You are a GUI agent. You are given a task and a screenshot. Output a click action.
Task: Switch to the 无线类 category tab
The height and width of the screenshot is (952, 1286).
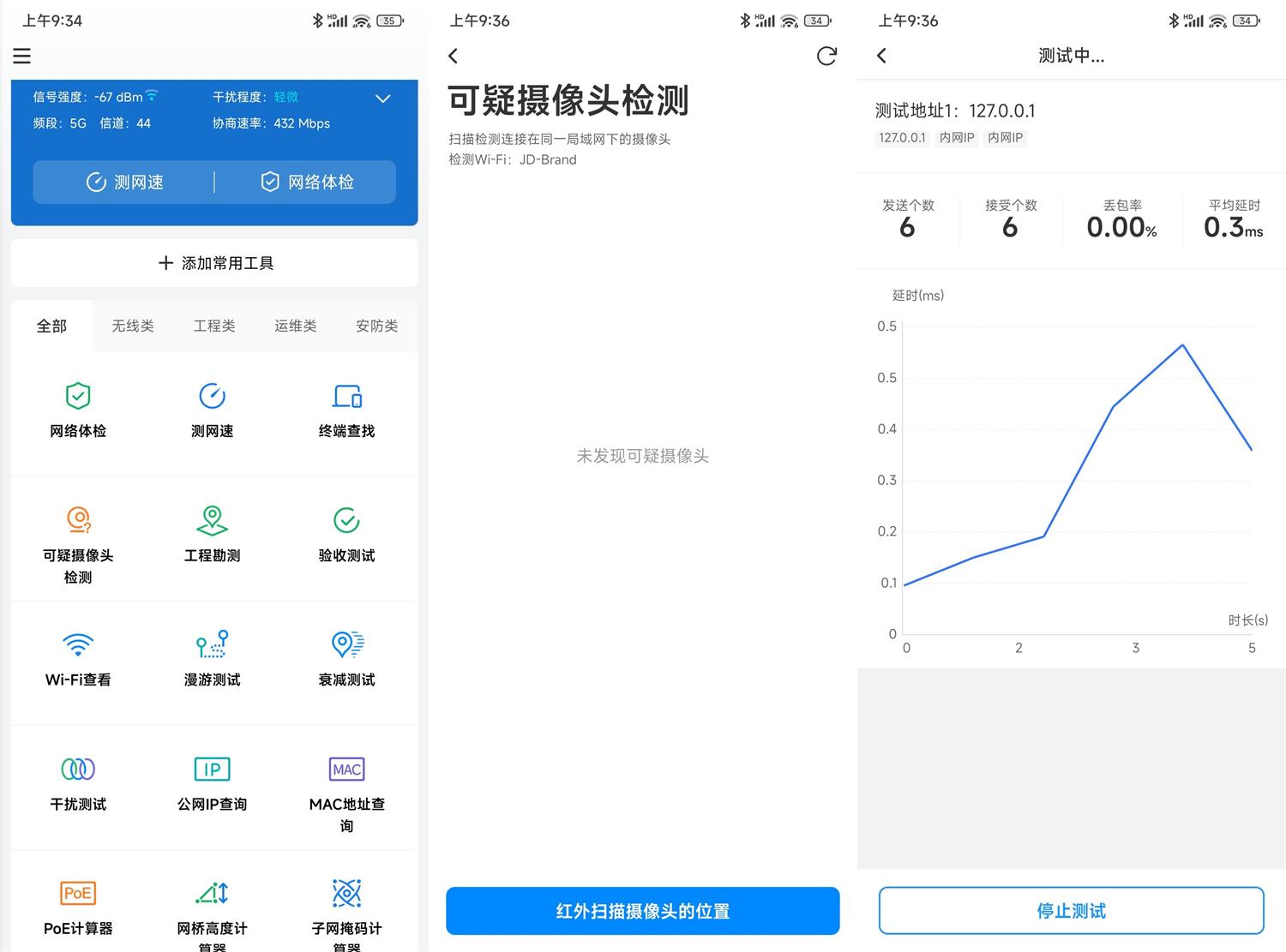pos(132,326)
